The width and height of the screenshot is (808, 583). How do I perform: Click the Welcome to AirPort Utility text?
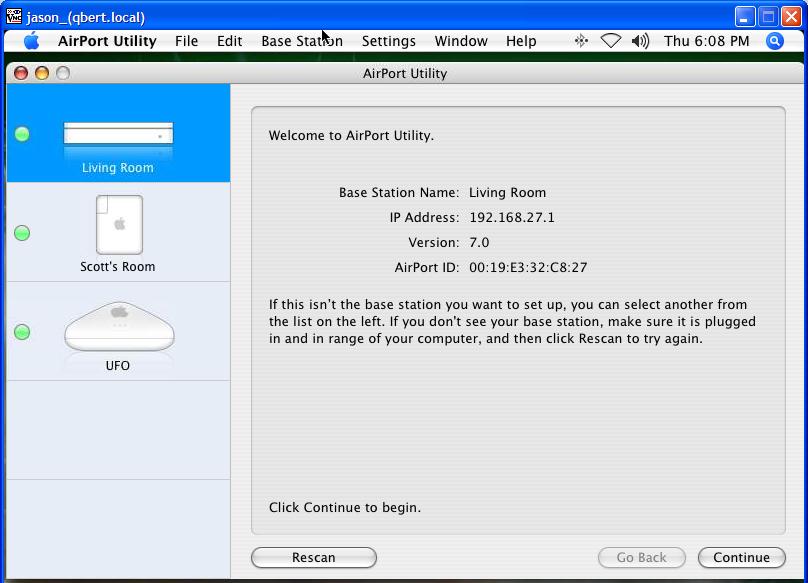351,136
